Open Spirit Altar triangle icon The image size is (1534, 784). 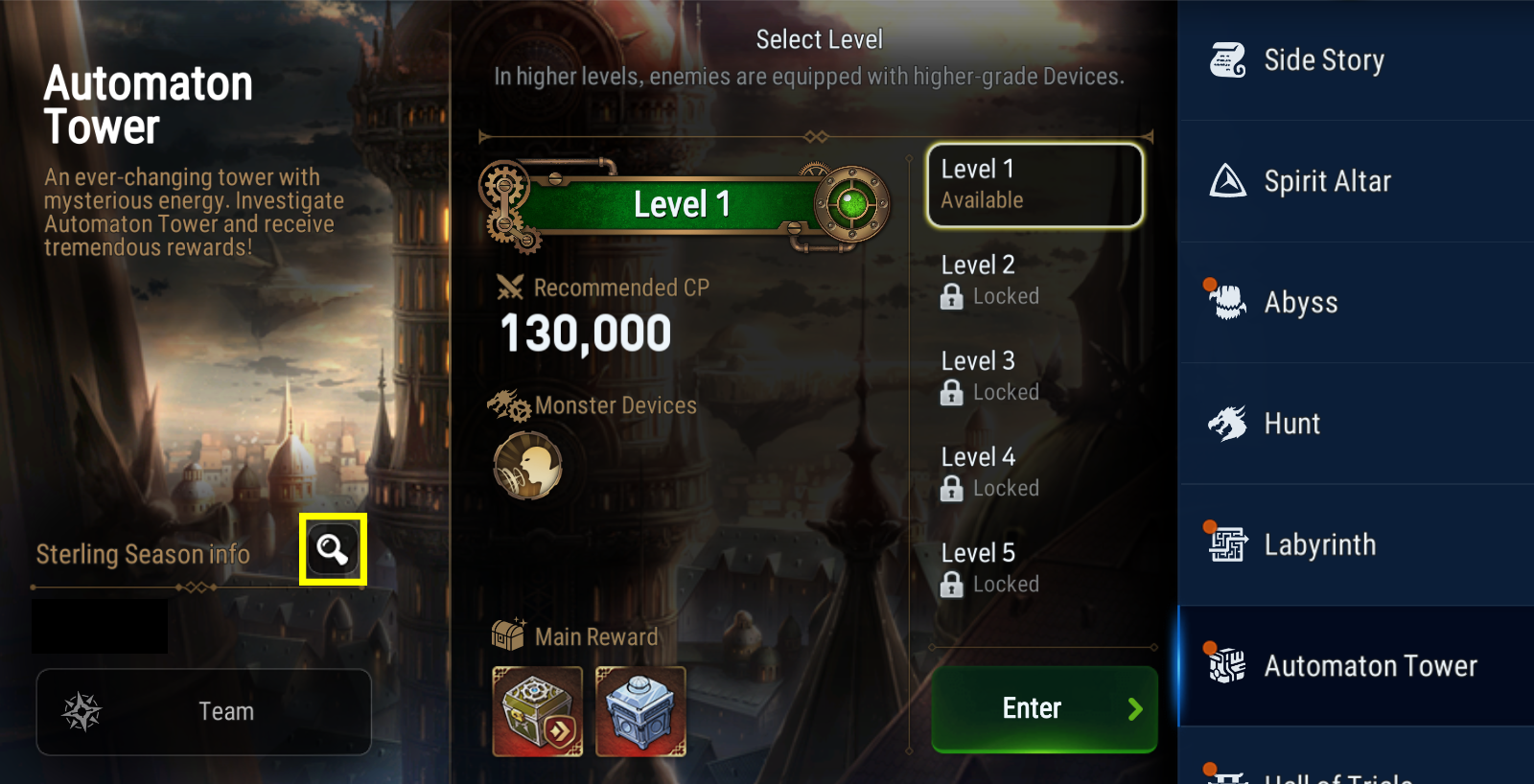(1227, 181)
